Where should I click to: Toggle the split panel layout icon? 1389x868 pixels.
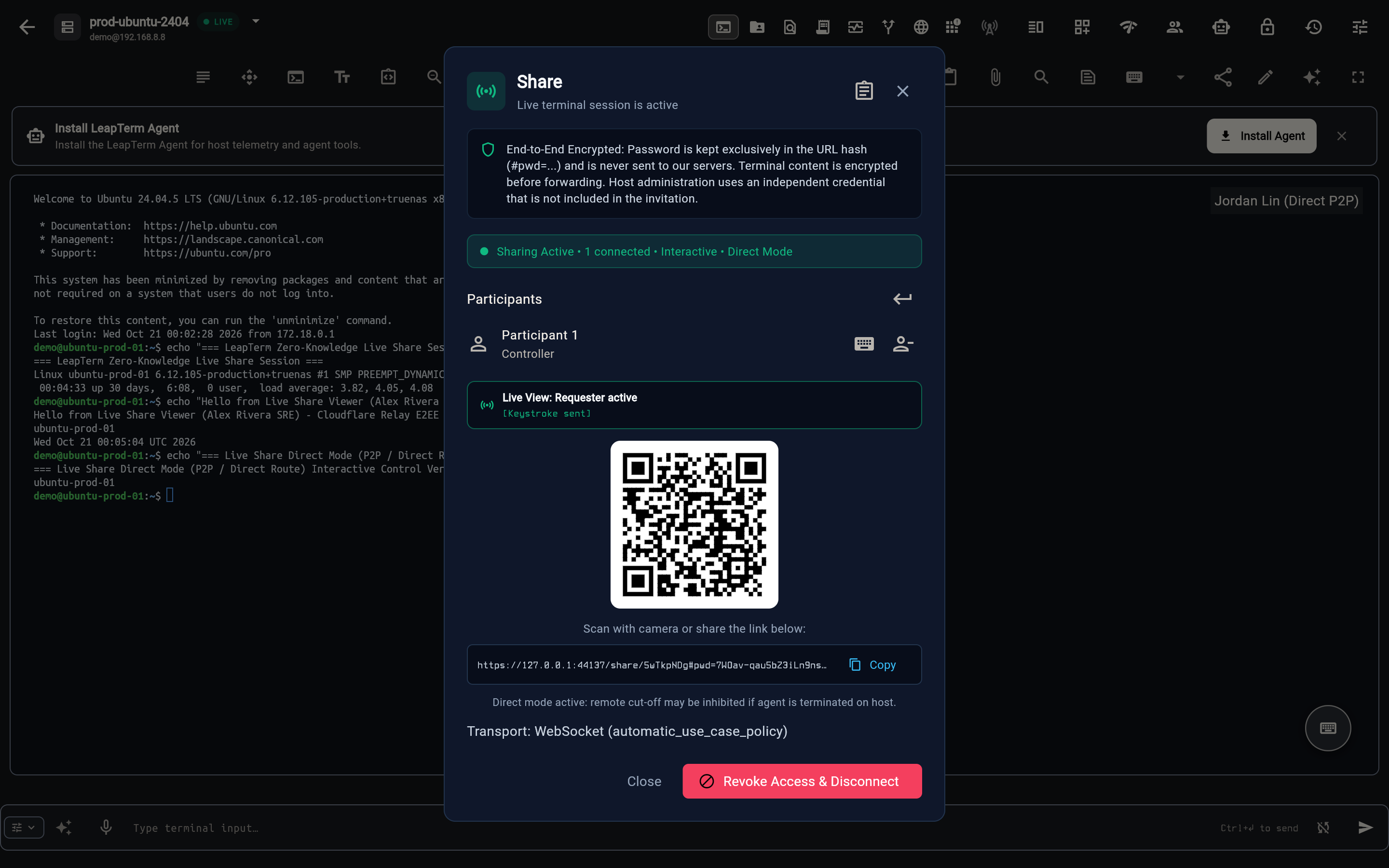(1036, 27)
